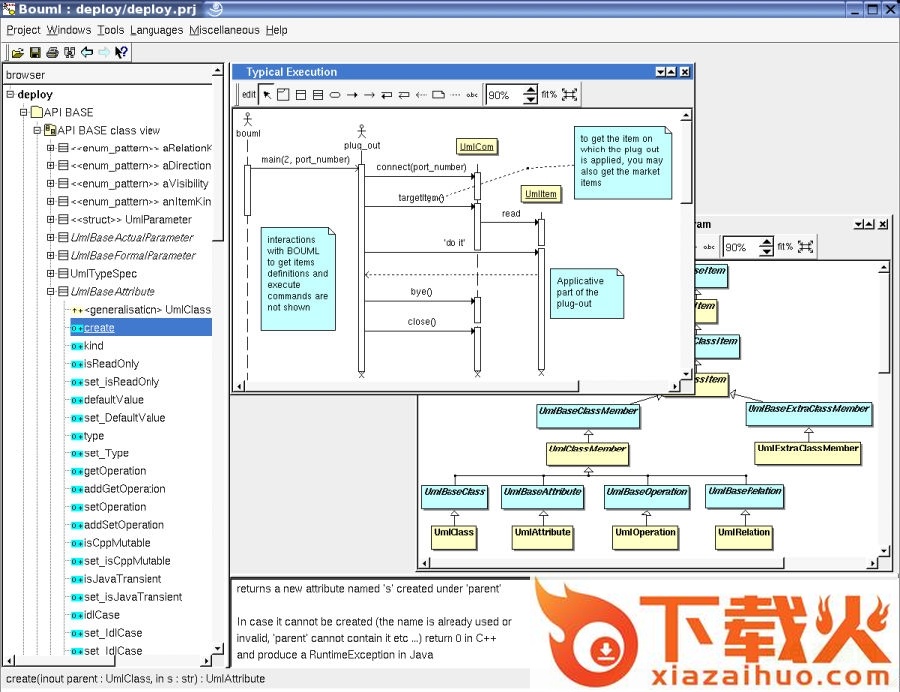This screenshot has width=900, height=692.
Task: Fit Typical Execution diagram with the fit icon
Action: pos(569,95)
